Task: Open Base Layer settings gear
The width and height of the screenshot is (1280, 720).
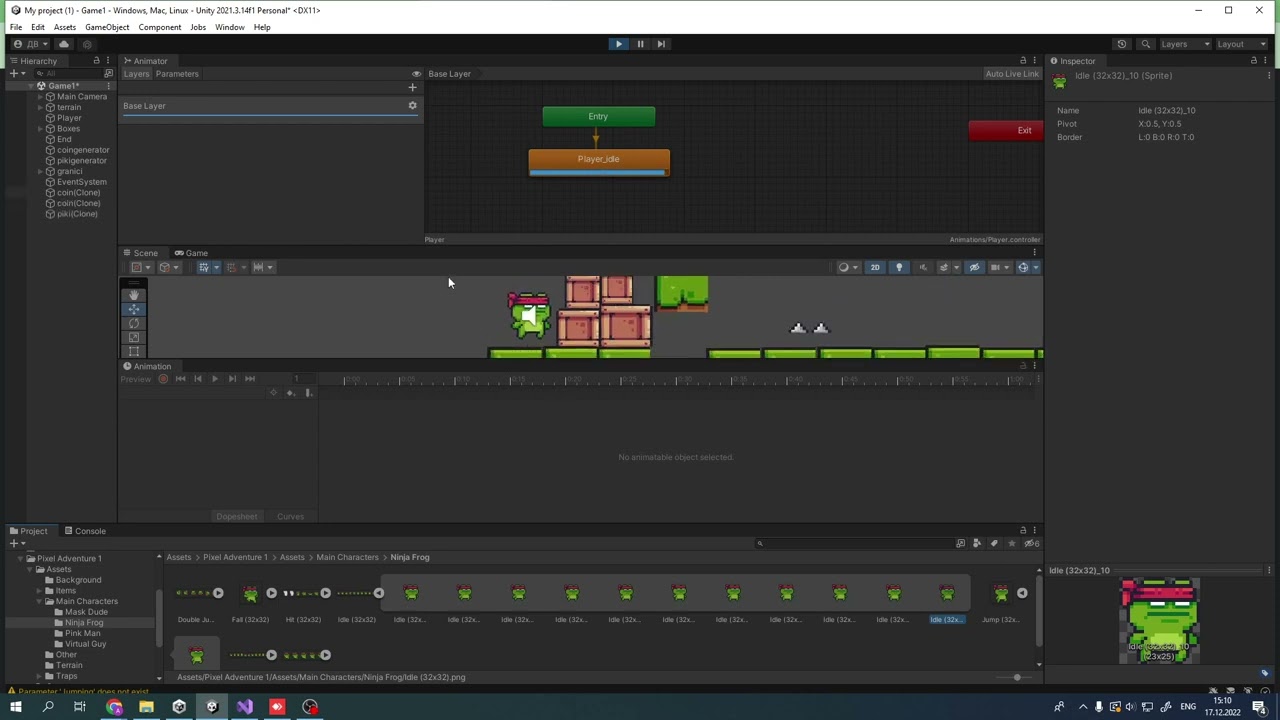Action: (412, 106)
